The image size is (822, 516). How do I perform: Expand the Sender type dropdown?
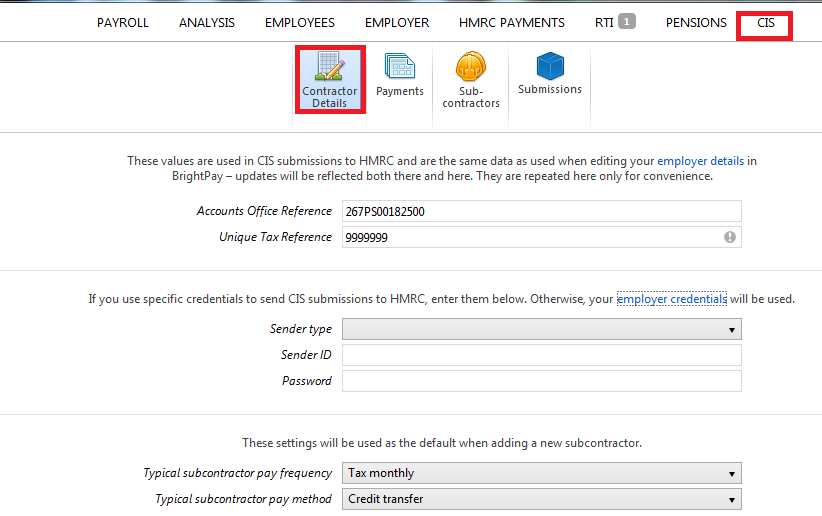542,329
